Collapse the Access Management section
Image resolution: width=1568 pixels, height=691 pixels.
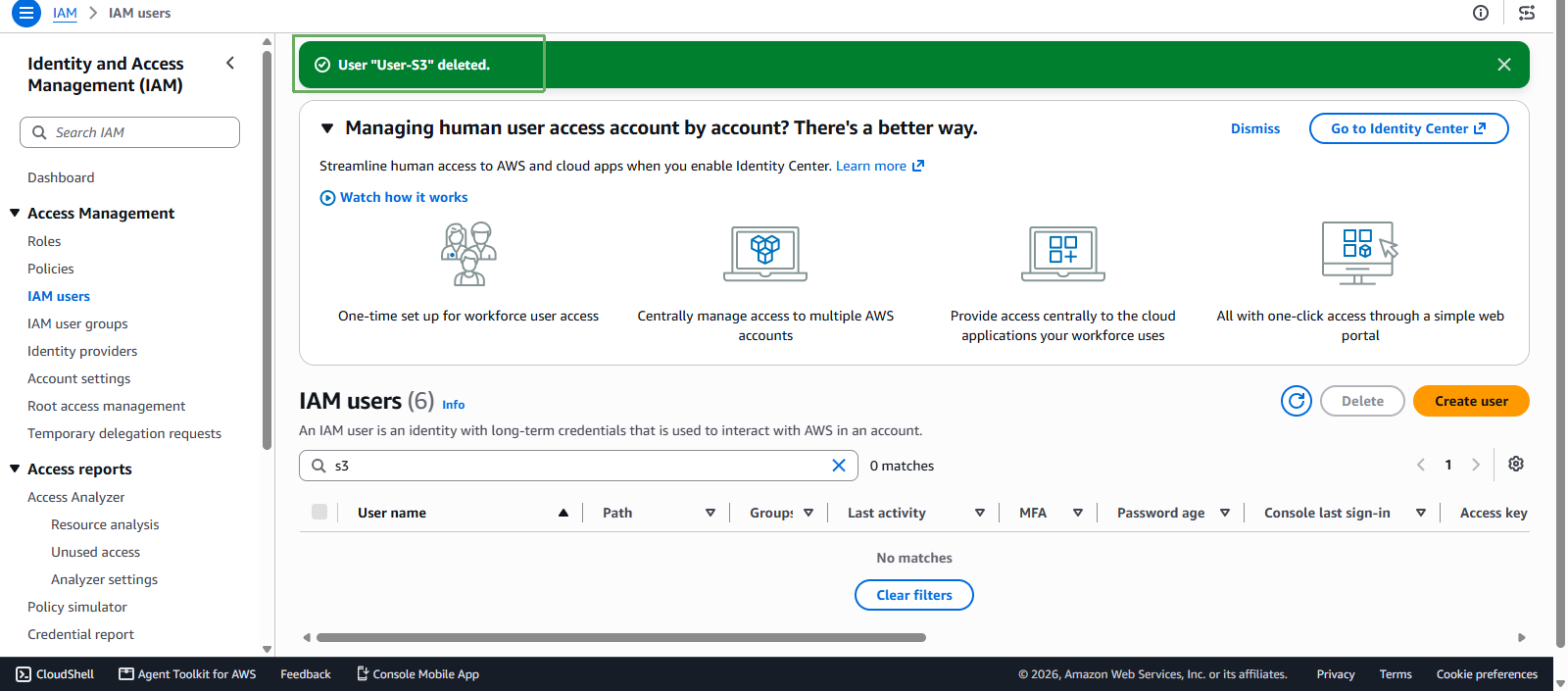[15, 213]
